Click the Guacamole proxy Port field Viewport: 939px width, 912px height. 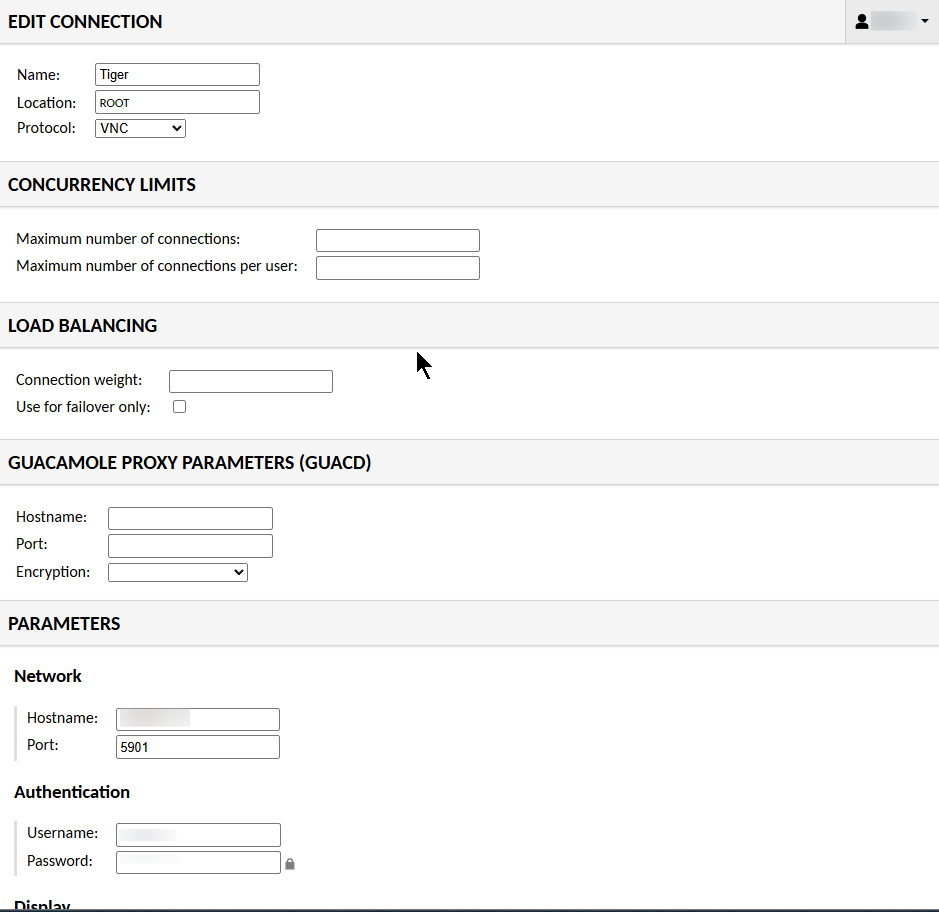pos(190,545)
